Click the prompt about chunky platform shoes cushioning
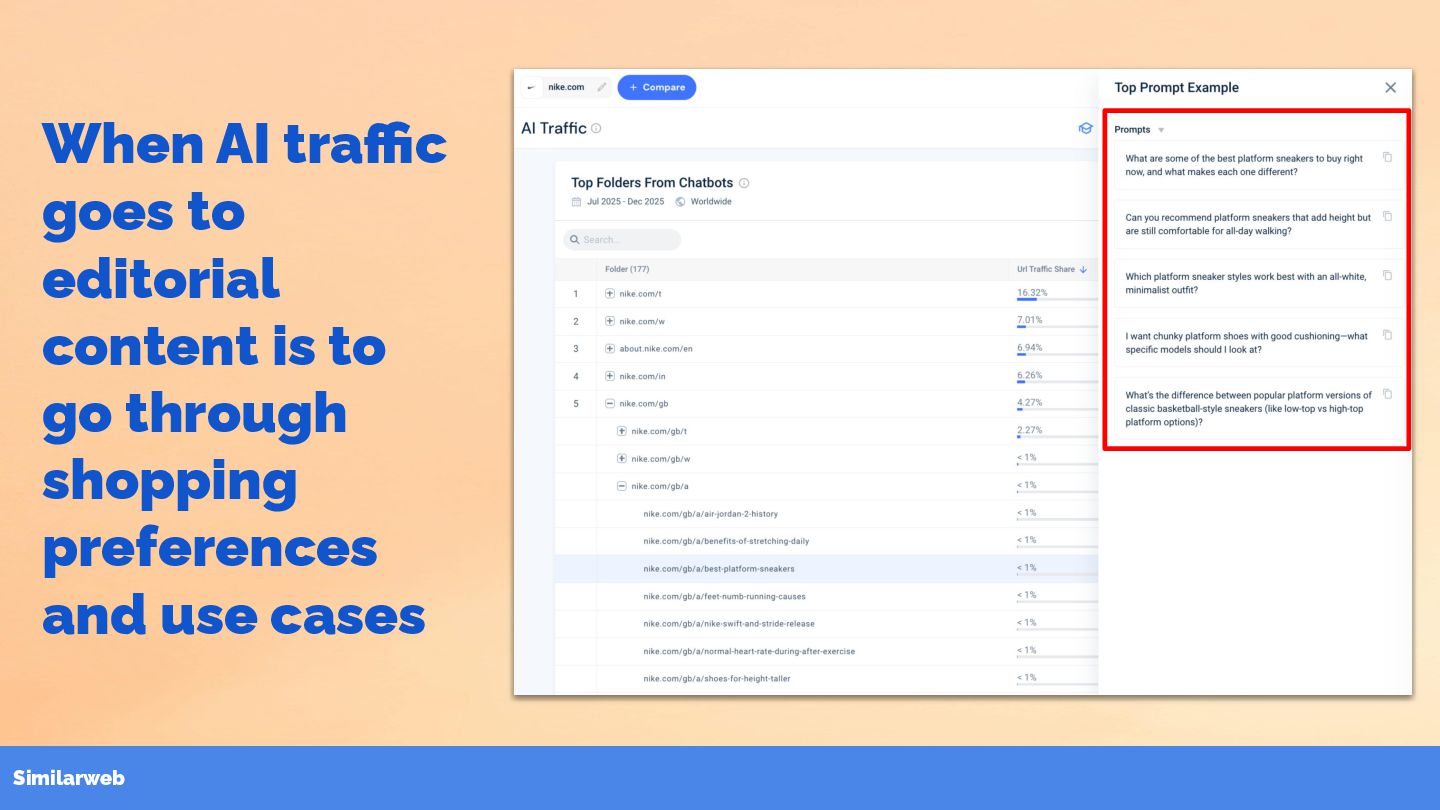Image resolution: width=1440 pixels, height=810 pixels. 1246,343
